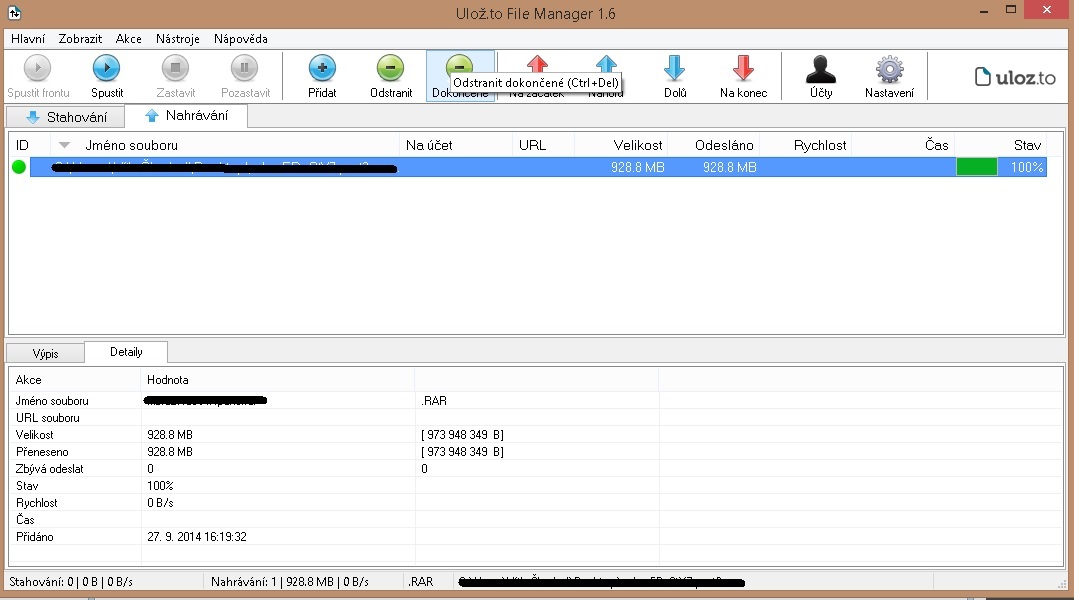This screenshot has height=600, width=1074.
Task: Switch to the Výpis tab
Action: pyautogui.click(x=45, y=353)
